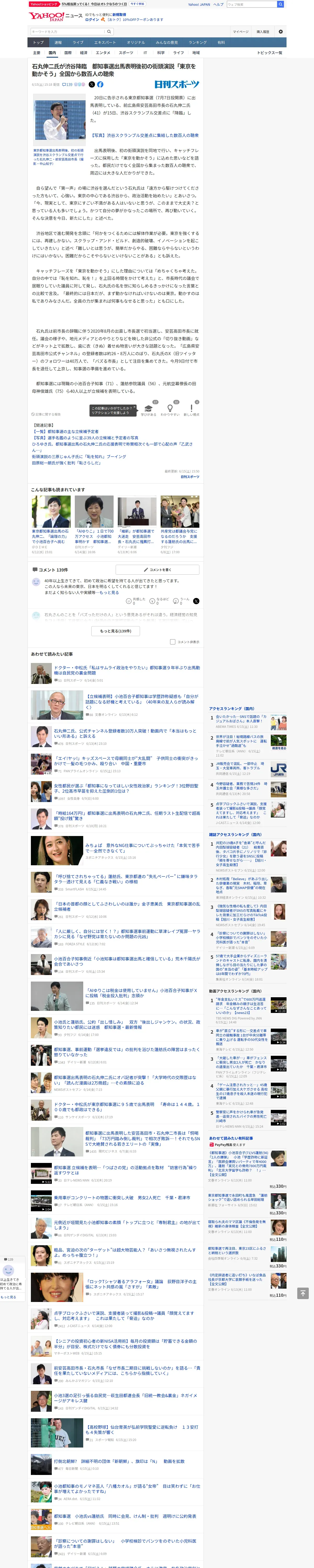The image size is (314, 1568).
Task: Click the マイページ button
Action: click(241, 32)
